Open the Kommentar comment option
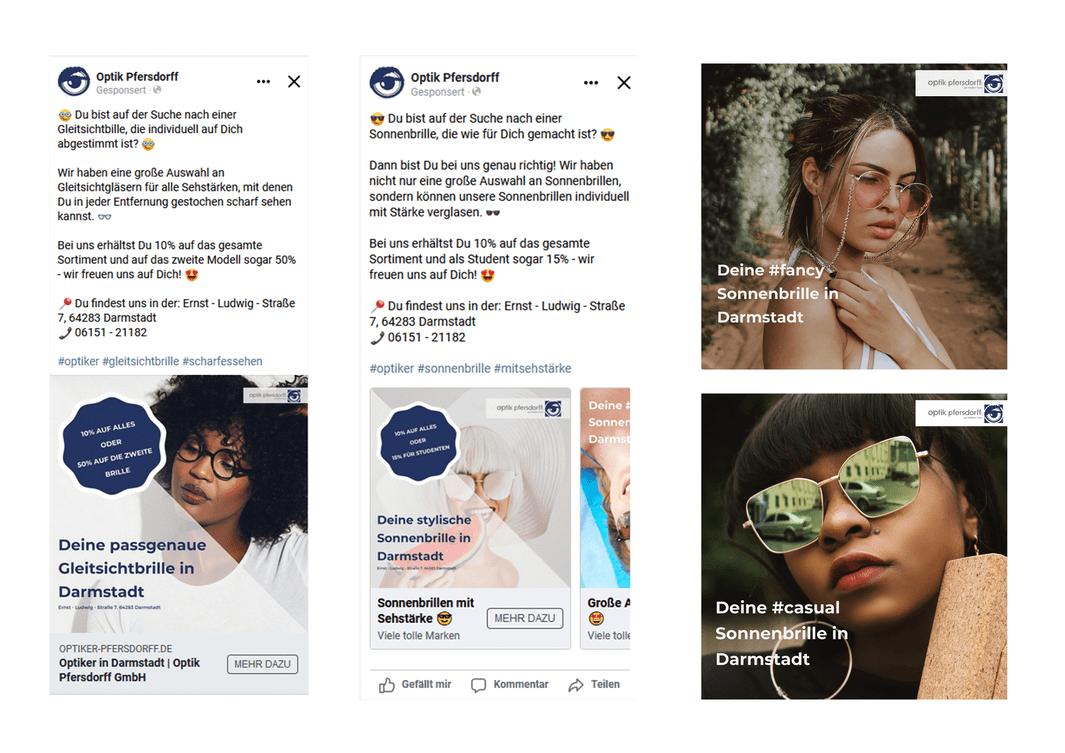The height and width of the screenshot is (753, 1065). [509, 684]
